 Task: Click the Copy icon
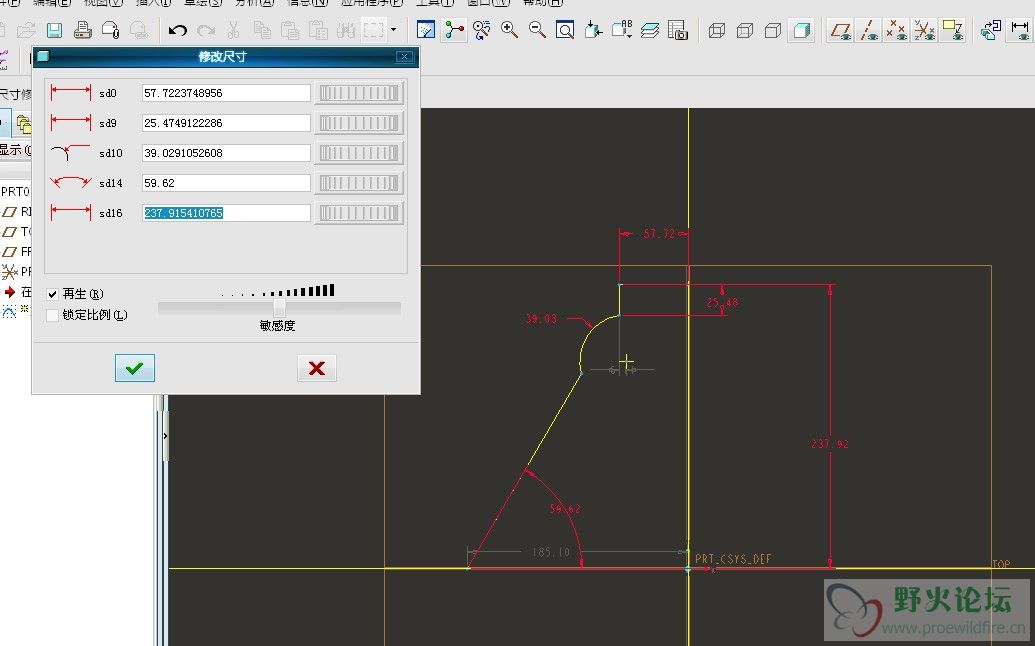point(262,30)
